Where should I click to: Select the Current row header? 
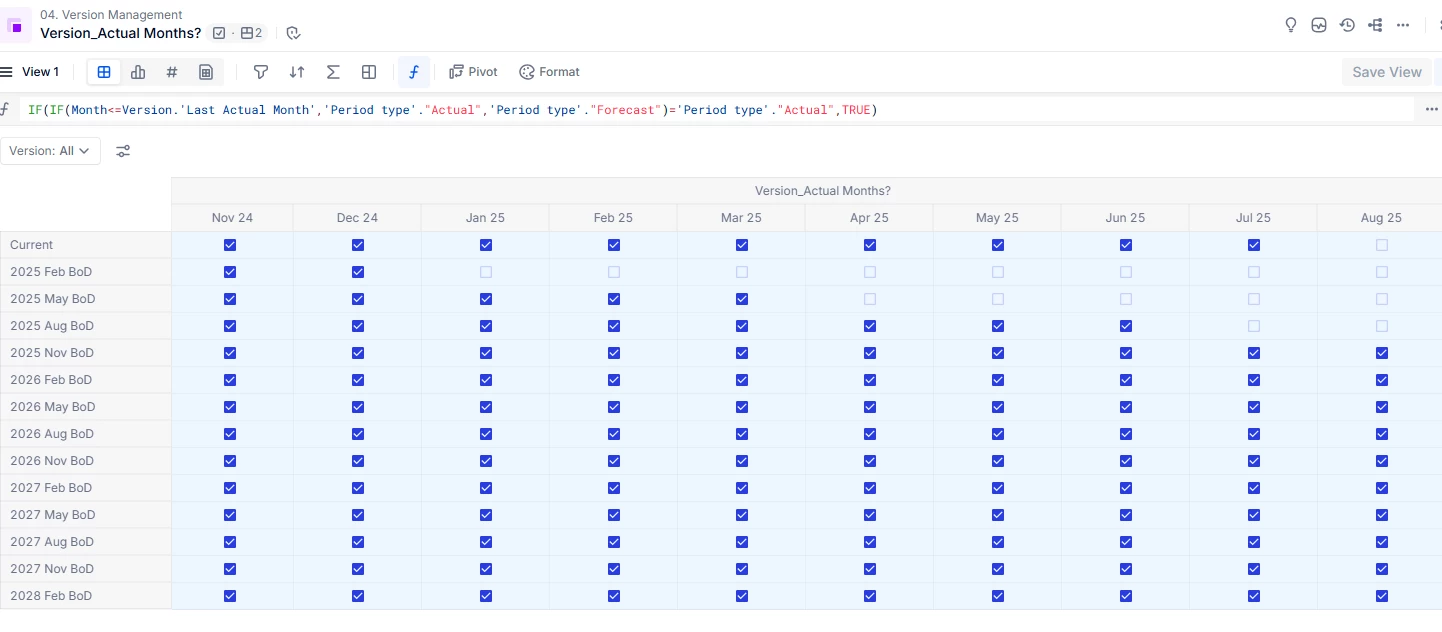click(86, 245)
